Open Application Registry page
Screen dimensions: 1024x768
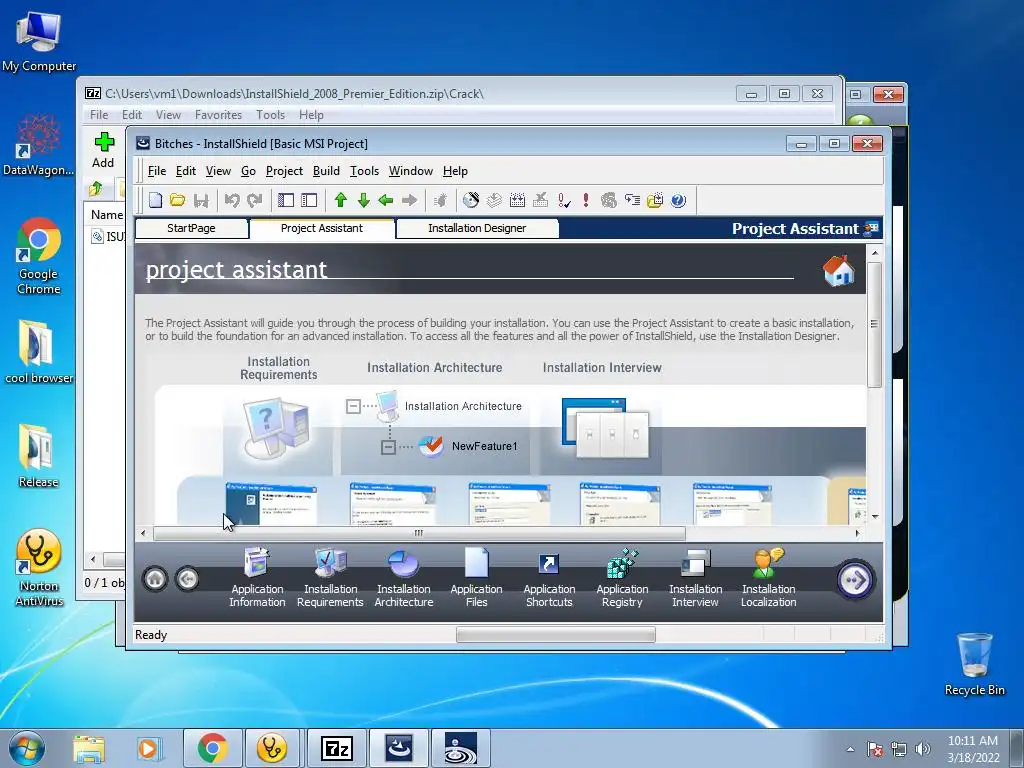point(622,577)
